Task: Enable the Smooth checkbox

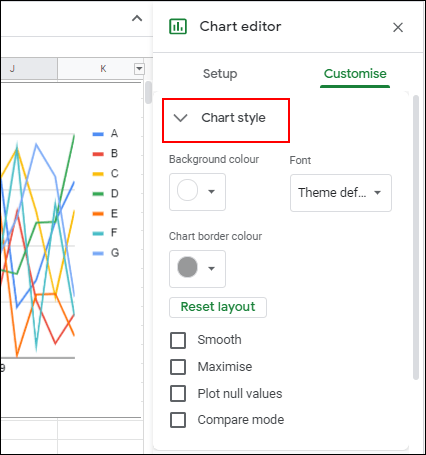Action: pos(178,340)
